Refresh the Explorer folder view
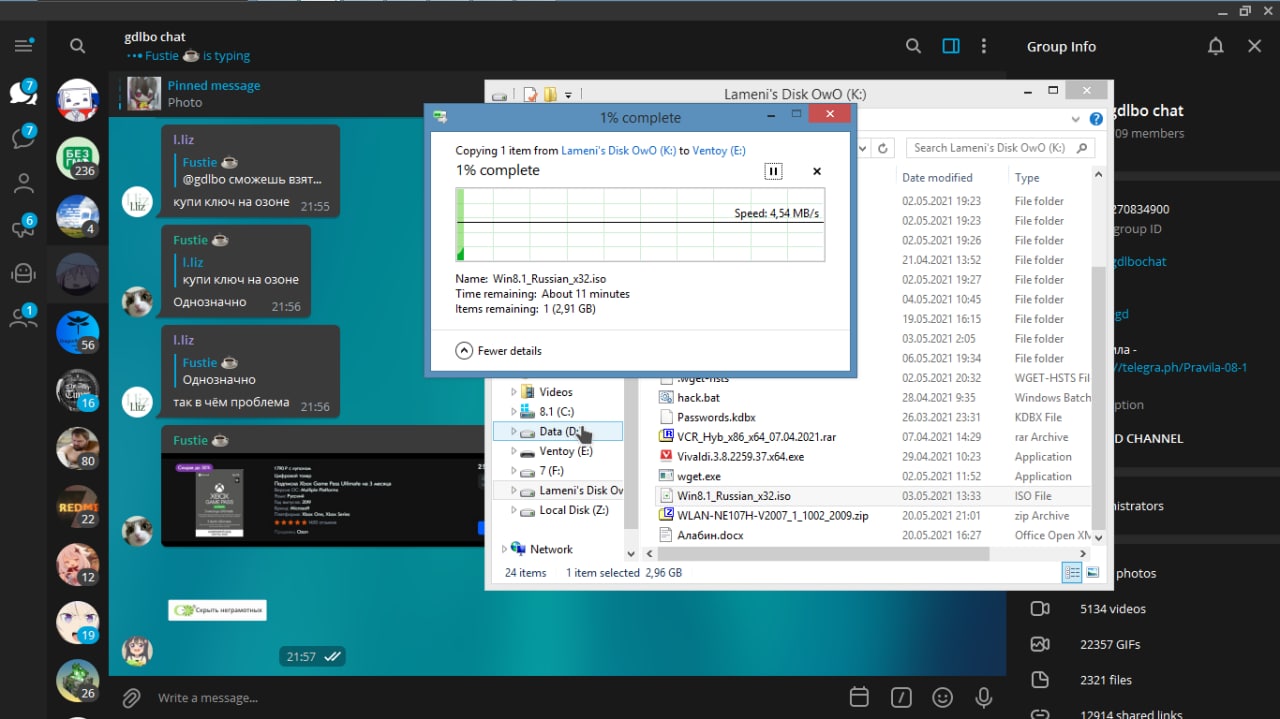This screenshot has width=1280, height=719. (883, 148)
